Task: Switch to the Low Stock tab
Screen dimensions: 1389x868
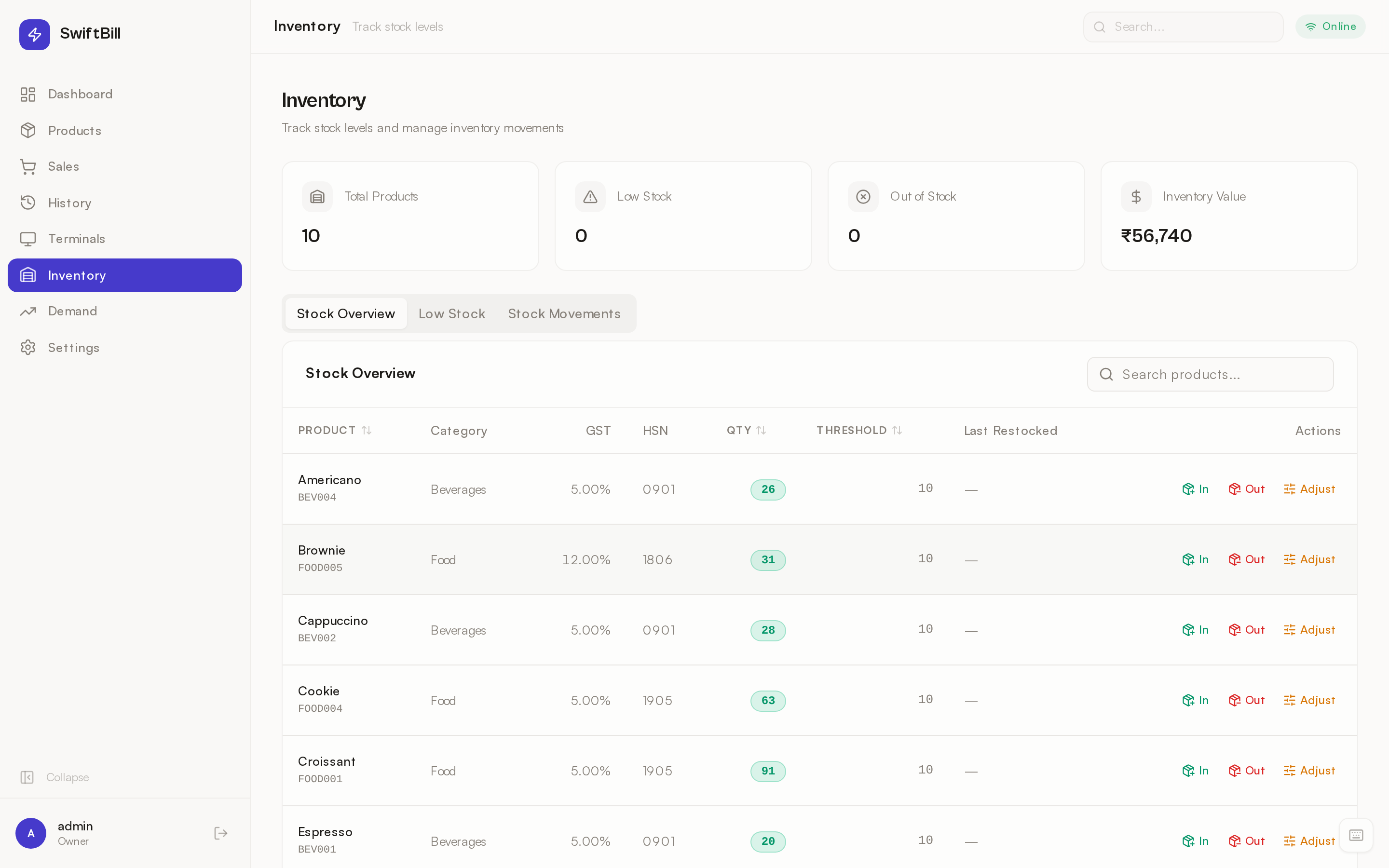Action: [452, 313]
